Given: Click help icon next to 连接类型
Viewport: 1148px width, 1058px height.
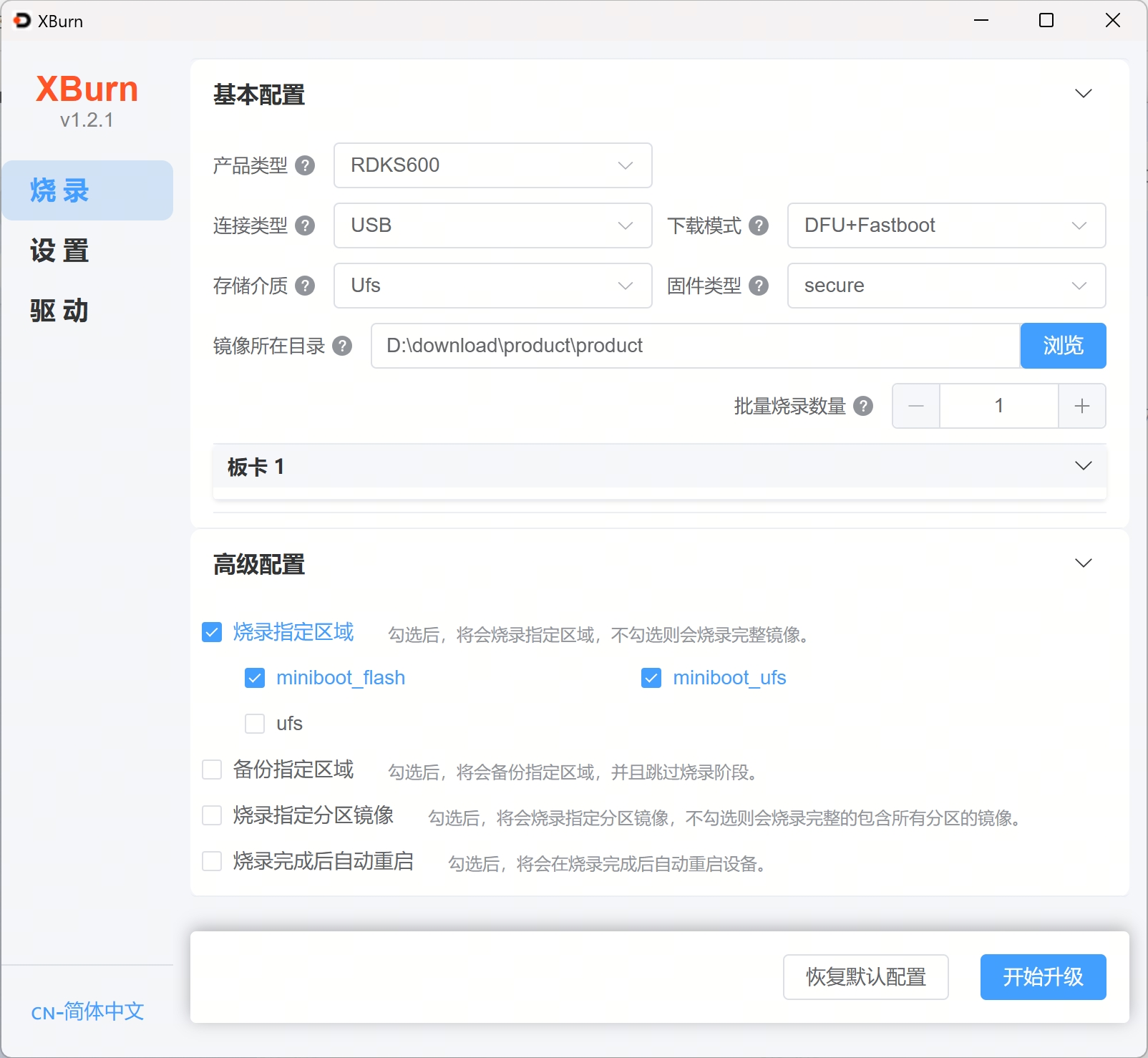Looking at the screenshot, I should pos(305,225).
